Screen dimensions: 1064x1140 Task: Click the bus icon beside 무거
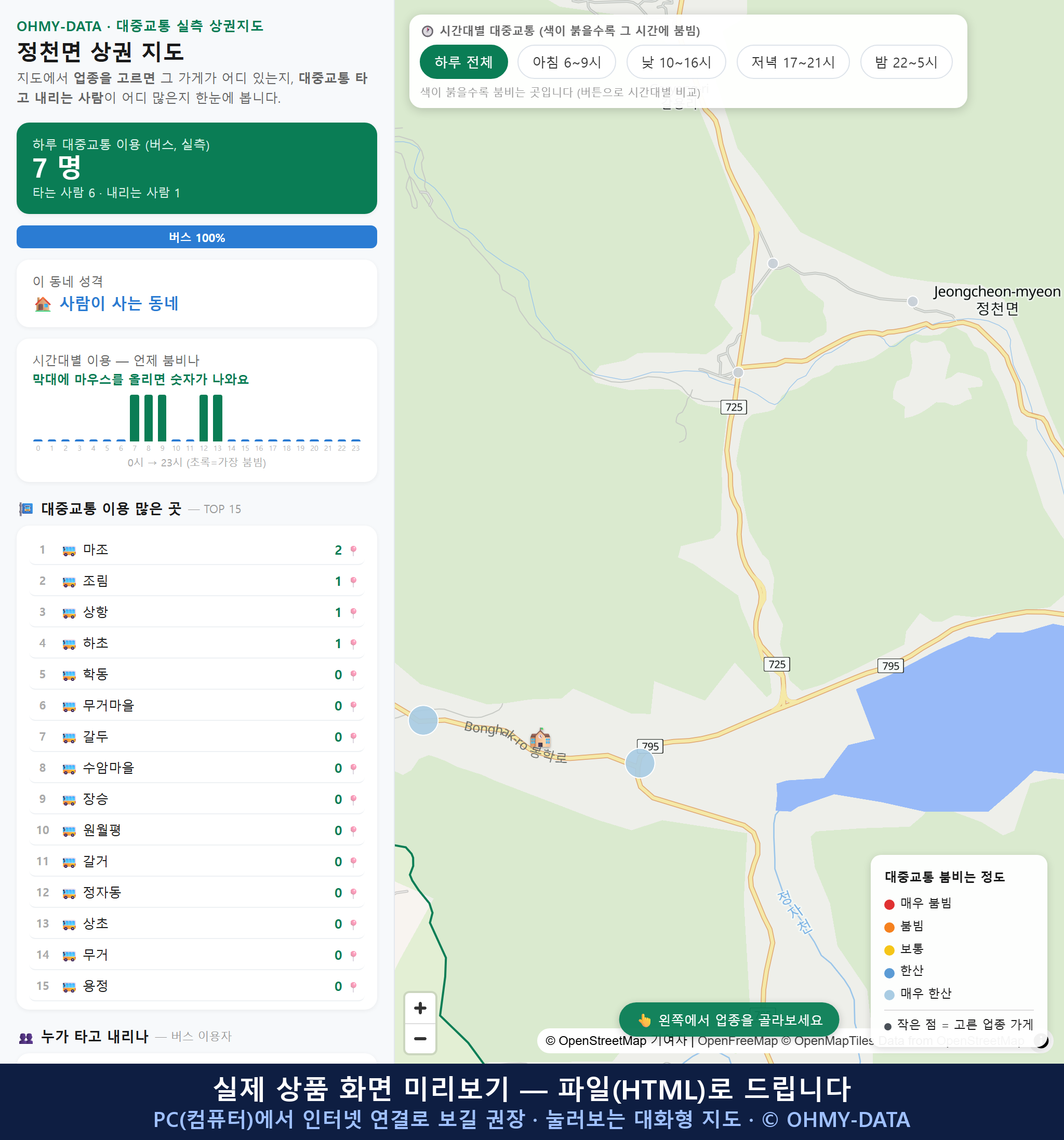(x=69, y=955)
